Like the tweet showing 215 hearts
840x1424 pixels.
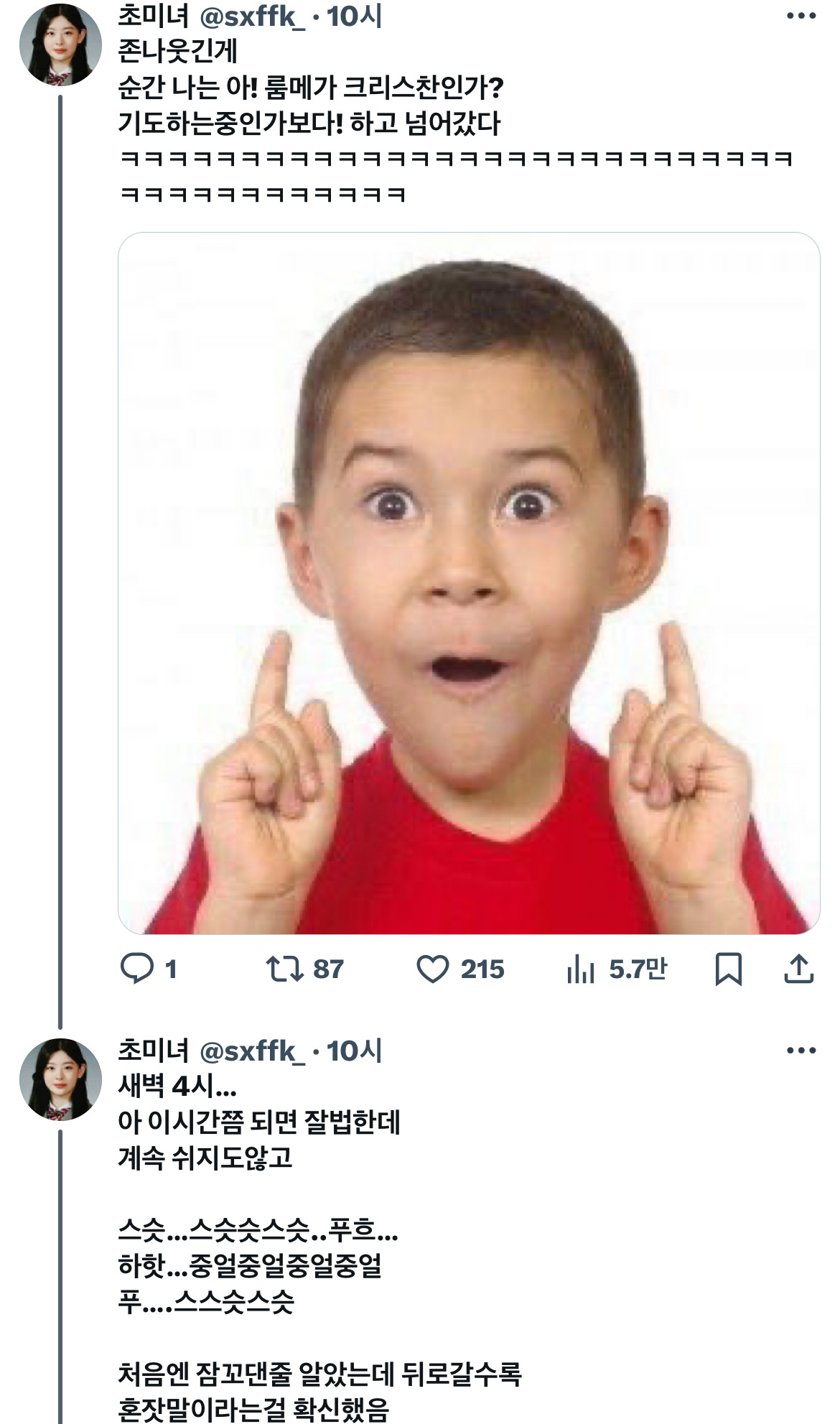tap(433, 969)
